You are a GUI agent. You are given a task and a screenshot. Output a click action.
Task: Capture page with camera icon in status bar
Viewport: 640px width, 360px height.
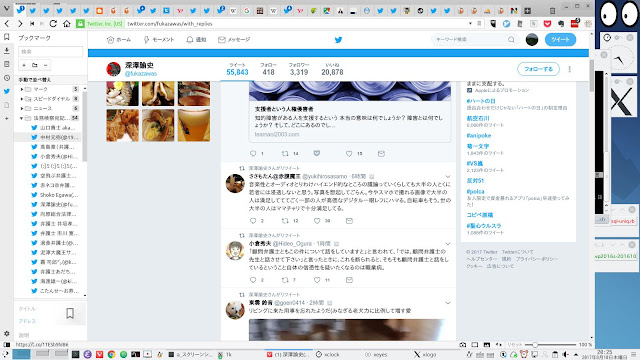coord(462,344)
